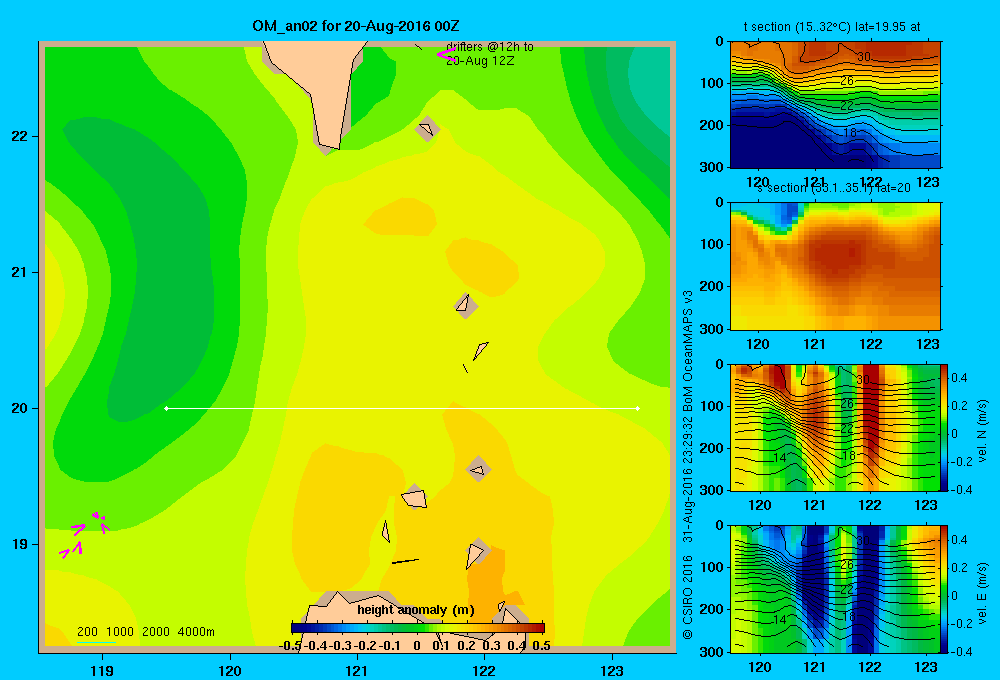
Task: Click the '30' isotherm label in the t section
Action: coord(864,57)
